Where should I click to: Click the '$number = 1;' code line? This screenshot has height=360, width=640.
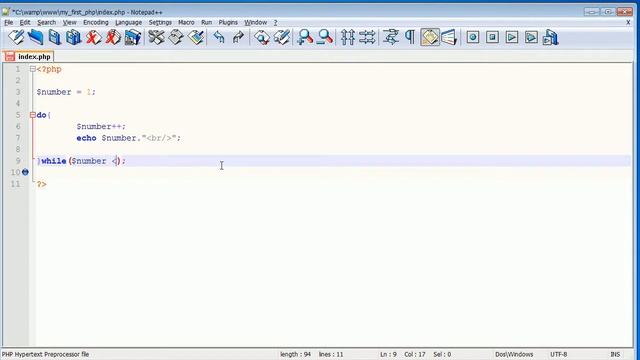coord(66,92)
